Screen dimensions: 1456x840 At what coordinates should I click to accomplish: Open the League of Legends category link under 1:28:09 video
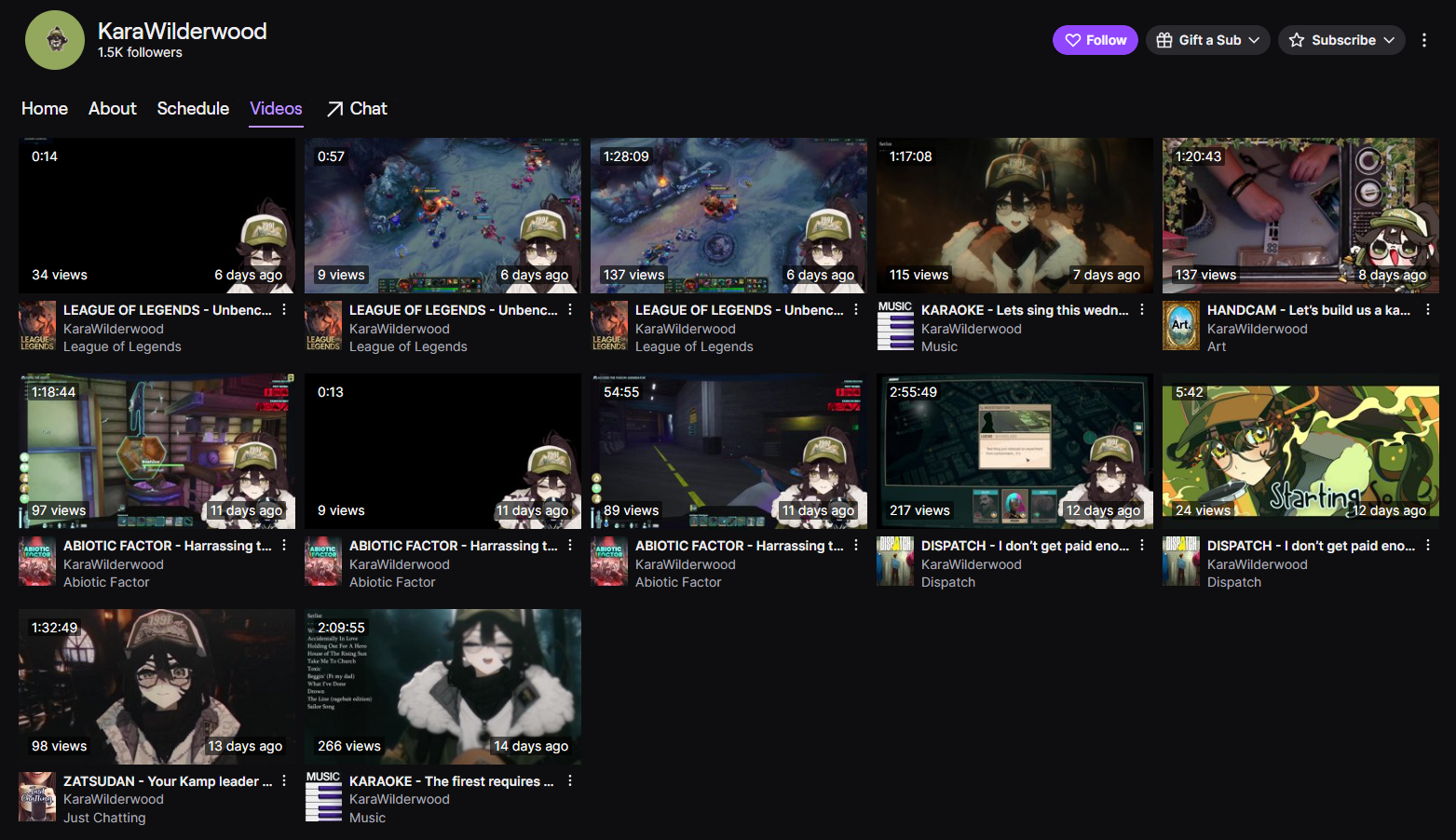coord(694,346)
